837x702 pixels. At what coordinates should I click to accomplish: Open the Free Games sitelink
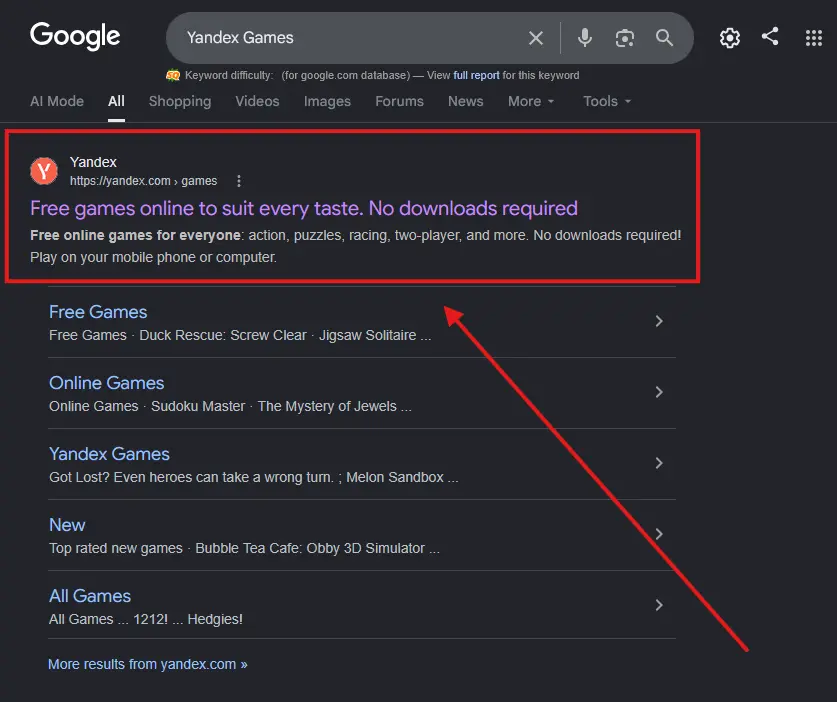click(x=98, y=312)
